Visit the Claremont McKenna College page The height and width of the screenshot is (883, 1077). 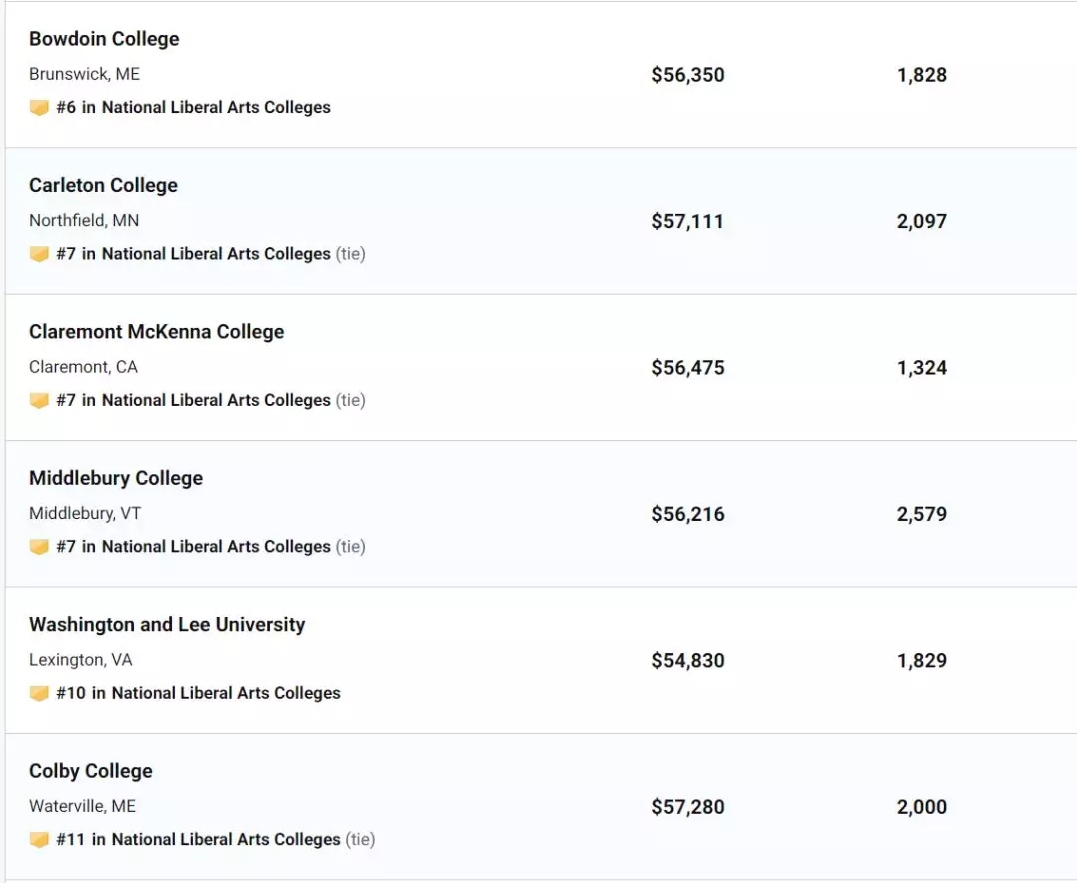tap(157, 332)
